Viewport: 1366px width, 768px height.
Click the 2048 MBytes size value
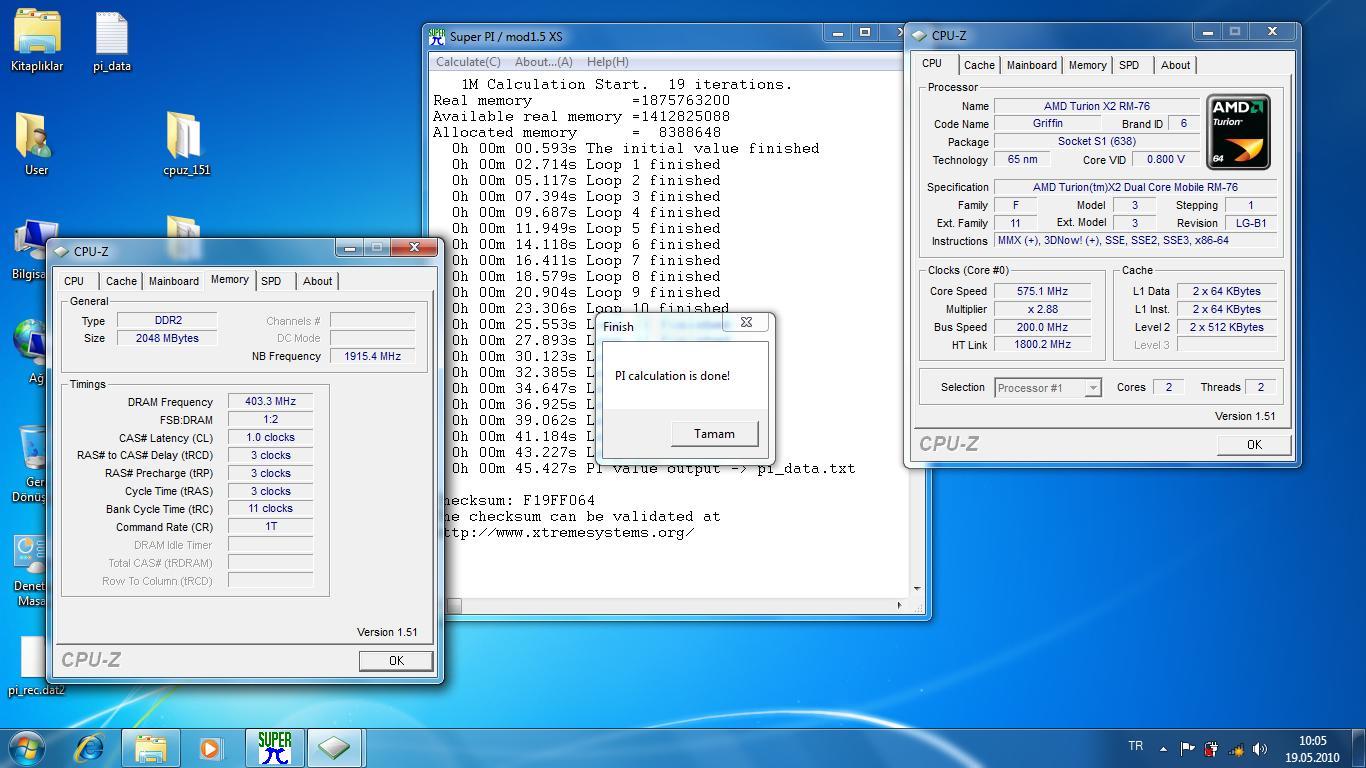pos(167,338)
